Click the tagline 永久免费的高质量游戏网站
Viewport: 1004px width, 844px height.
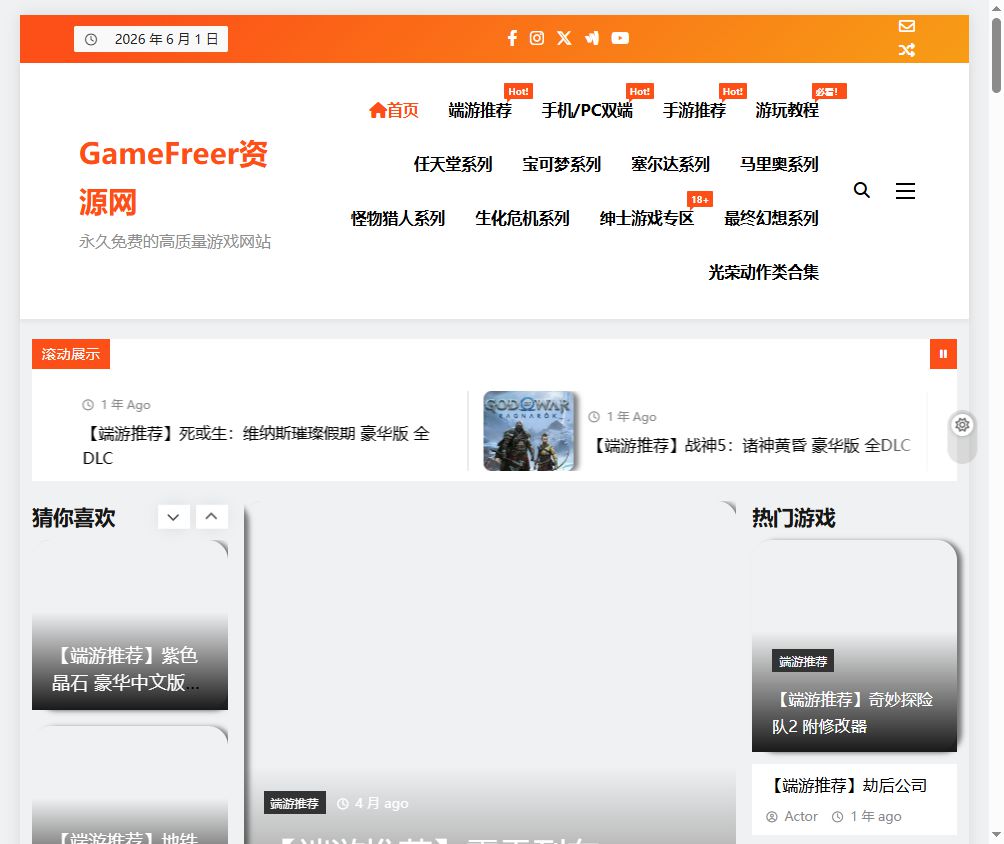(175, 241)
